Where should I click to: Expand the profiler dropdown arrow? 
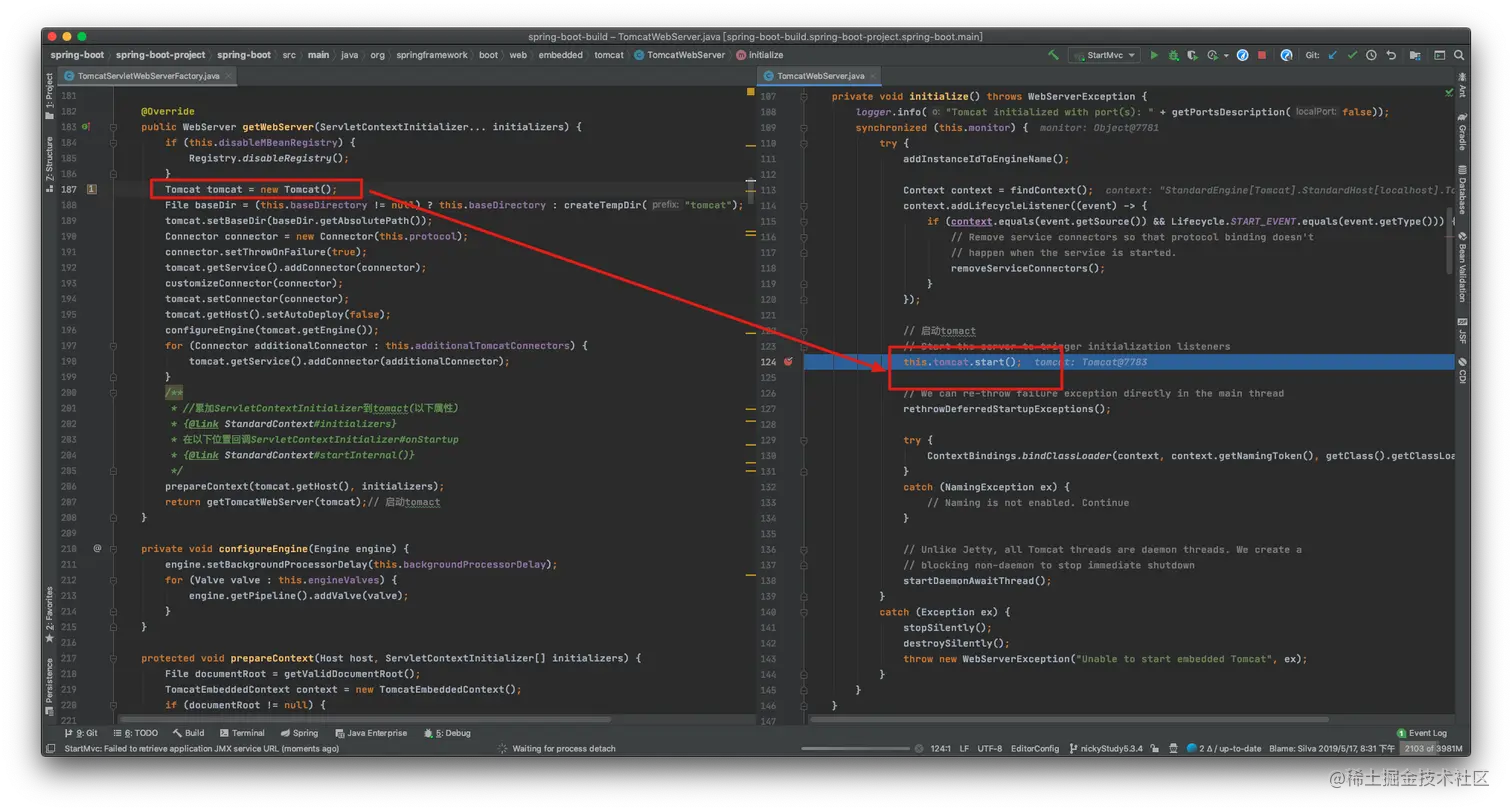[x=1226, y=56]
